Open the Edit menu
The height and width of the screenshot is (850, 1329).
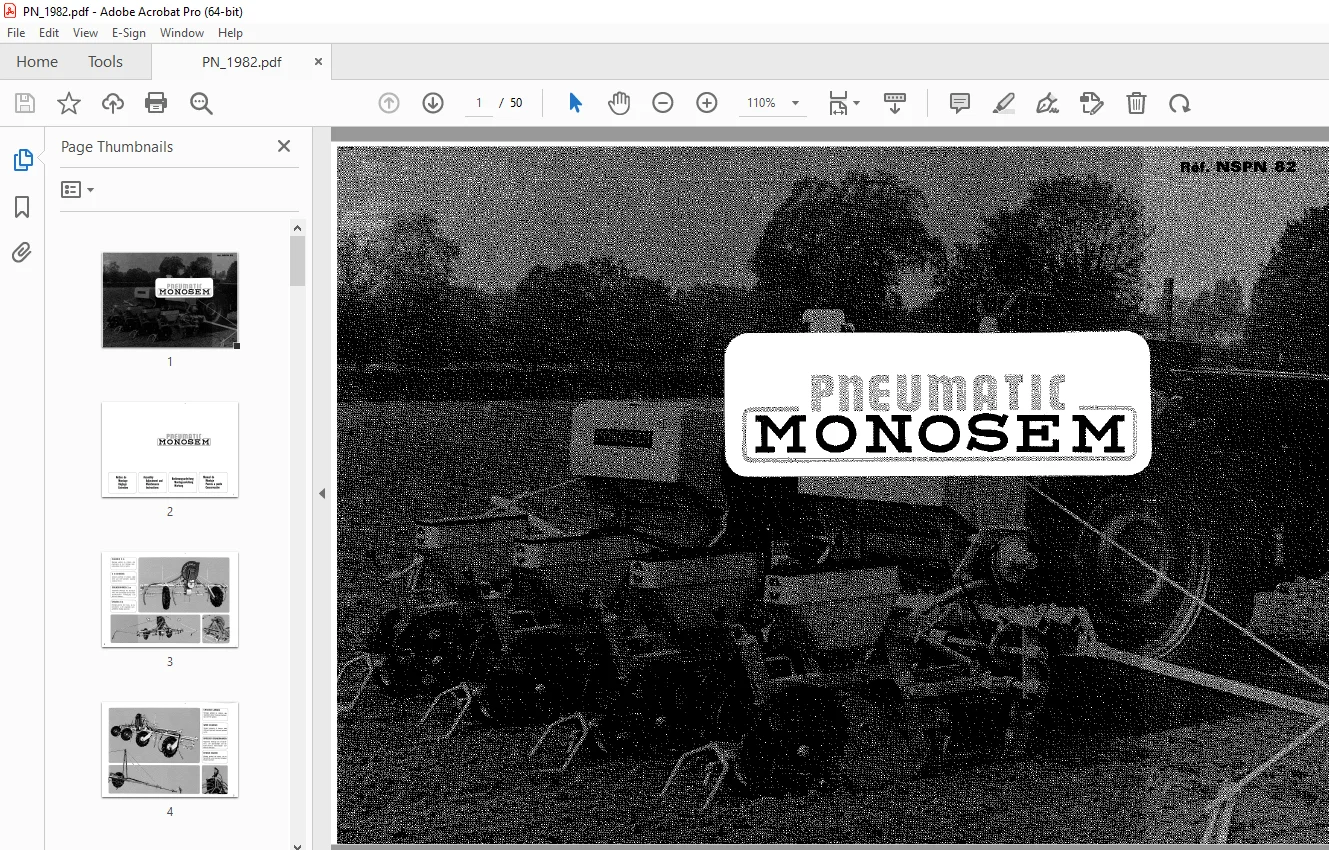pyautogui.click(x=49, y=33)
